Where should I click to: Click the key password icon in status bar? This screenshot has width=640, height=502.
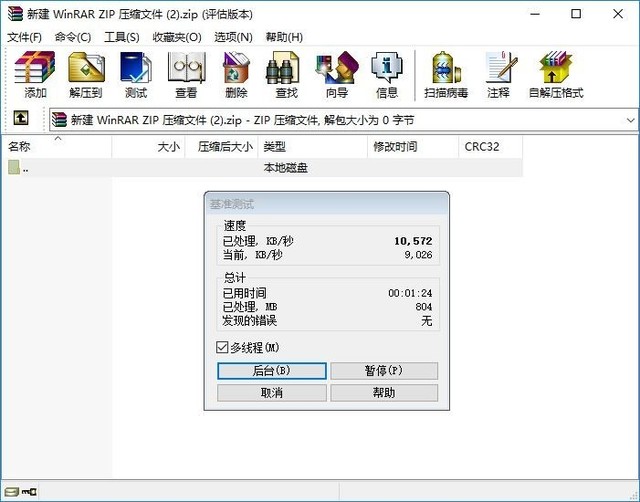(29, 491)
